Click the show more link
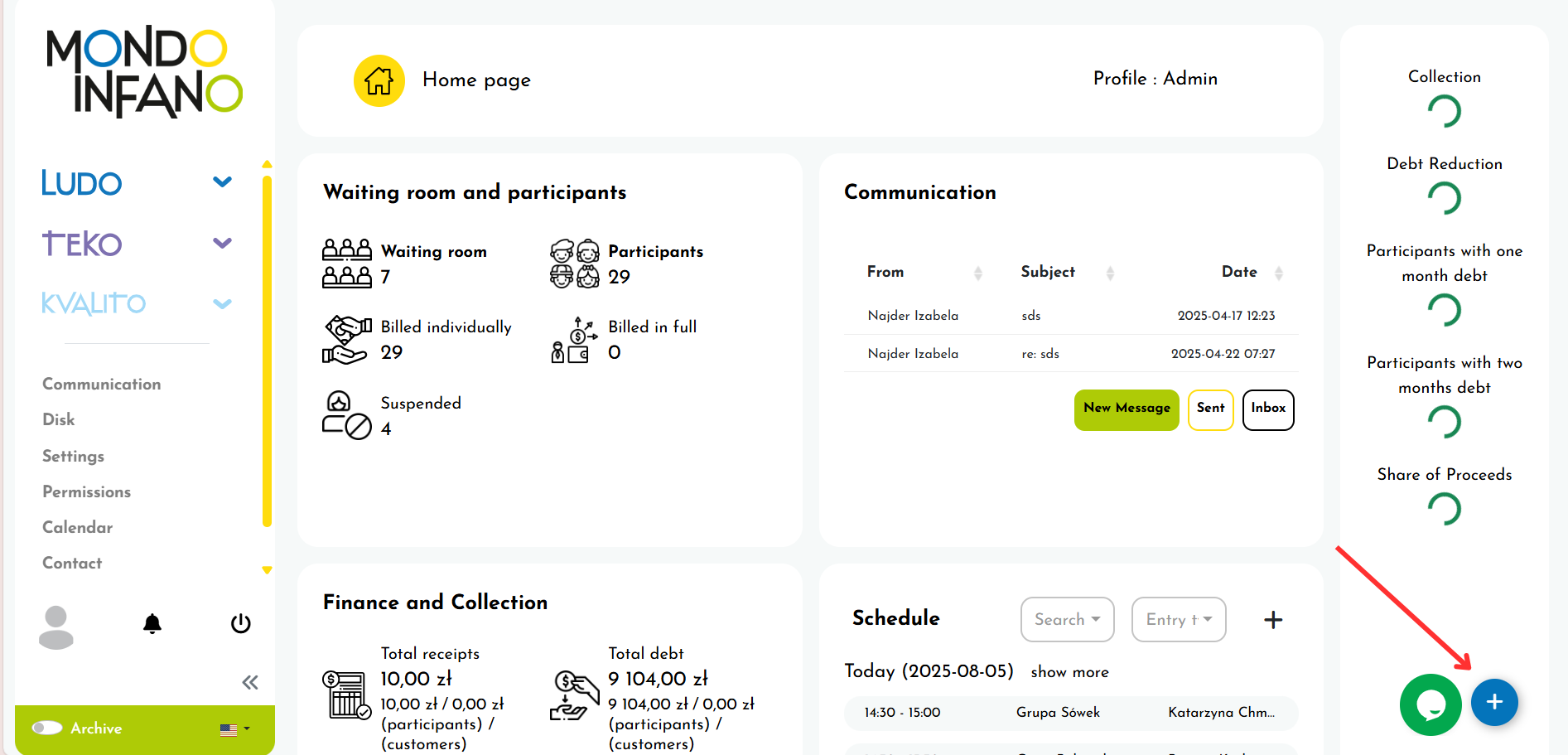 [x=1069, y=672]
